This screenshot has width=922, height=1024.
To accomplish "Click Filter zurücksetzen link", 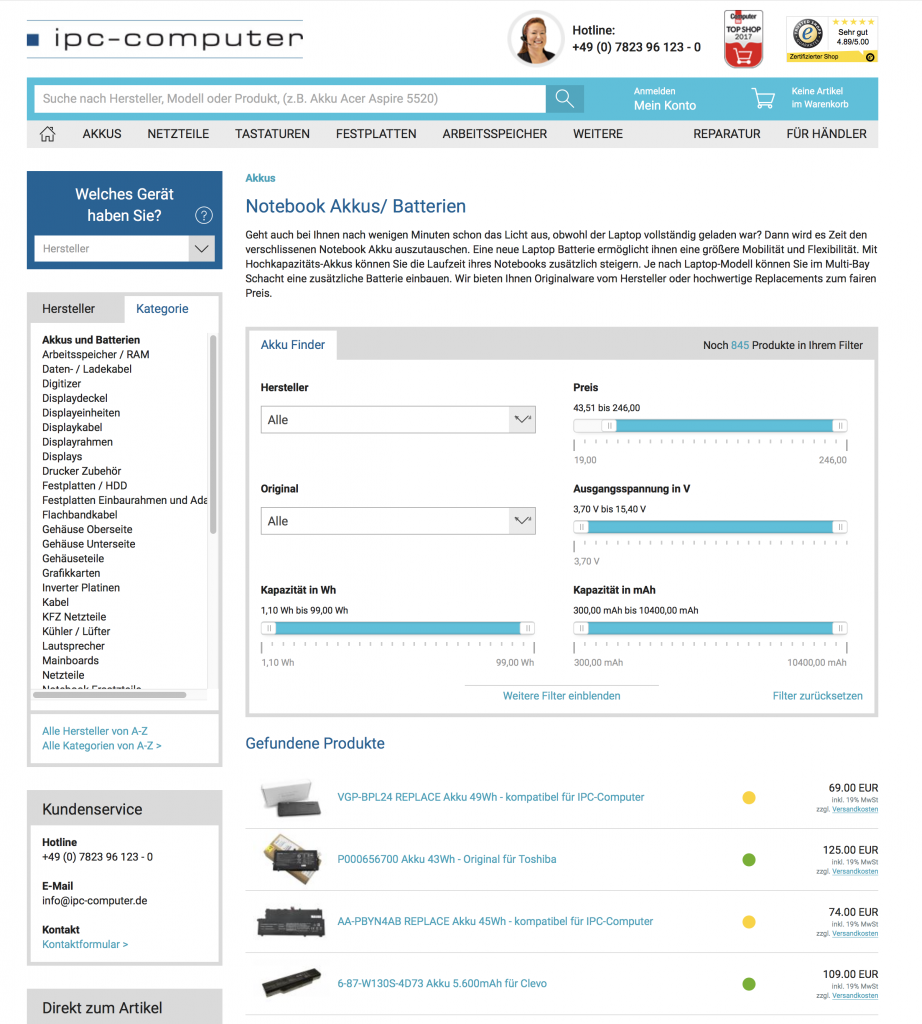I will click(x=818, y=696).
